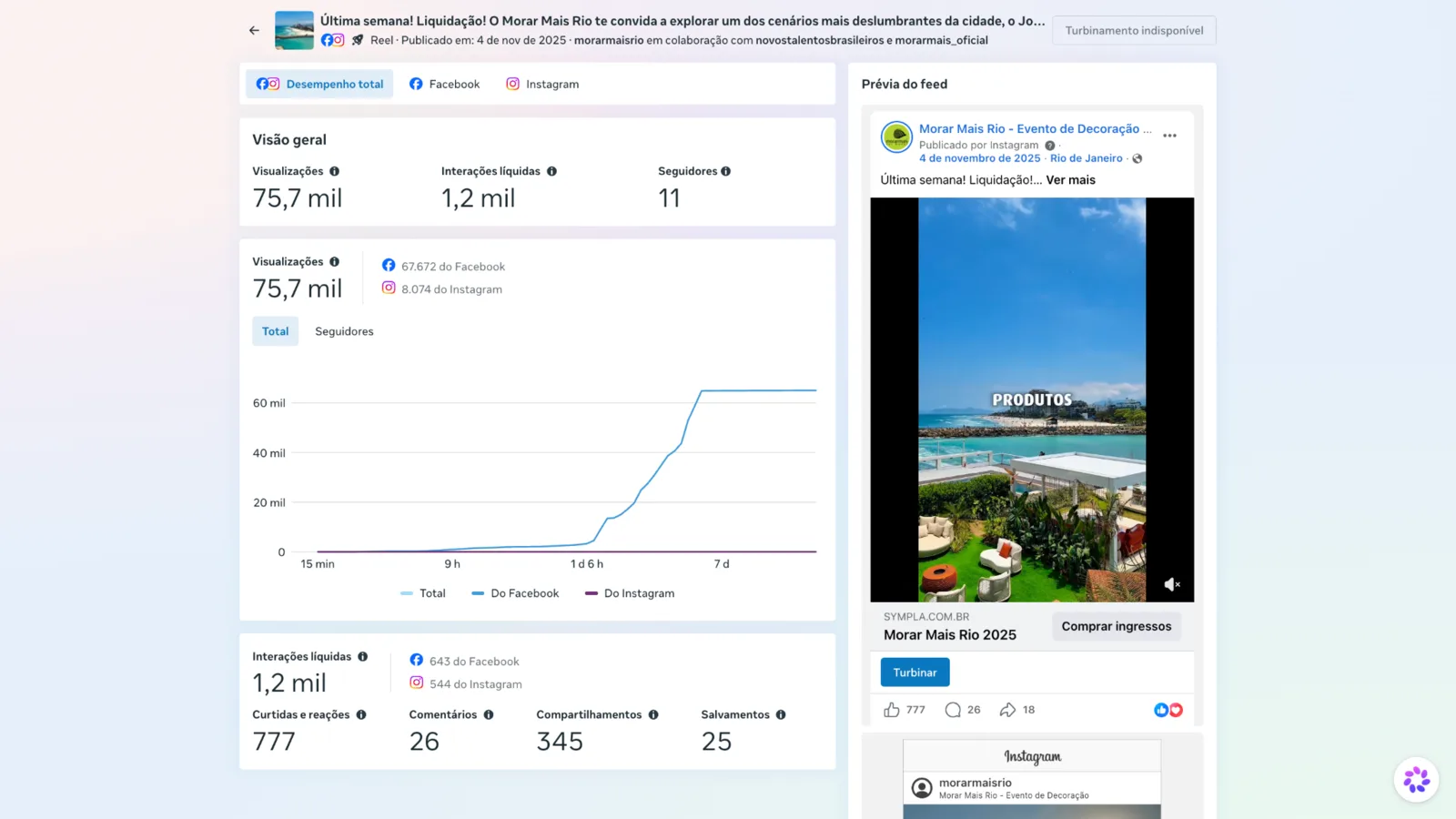Viewport: 1456px width, 819px height.
Task: Open the 4 de novembro de 2025 date link
Action: coord(979,158)
